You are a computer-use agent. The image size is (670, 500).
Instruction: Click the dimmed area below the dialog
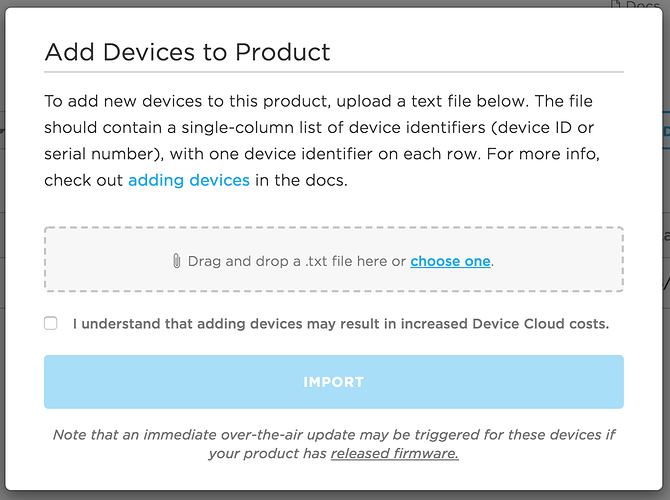[x=333, y=495]
